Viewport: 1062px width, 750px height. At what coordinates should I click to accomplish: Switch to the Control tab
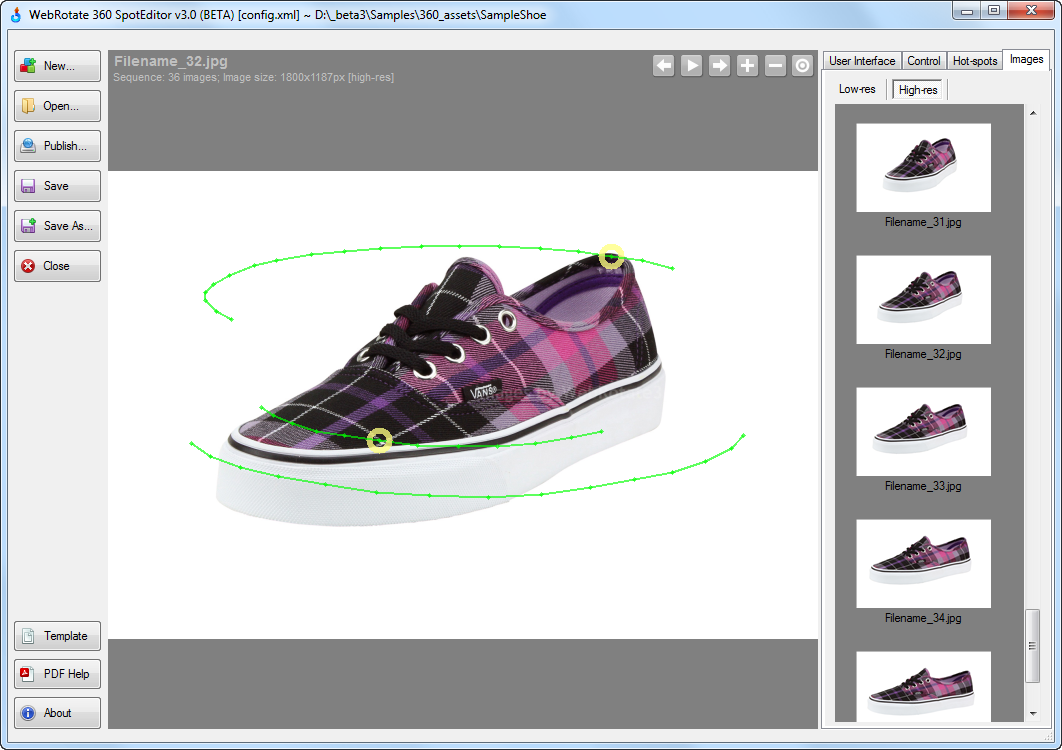924,61
